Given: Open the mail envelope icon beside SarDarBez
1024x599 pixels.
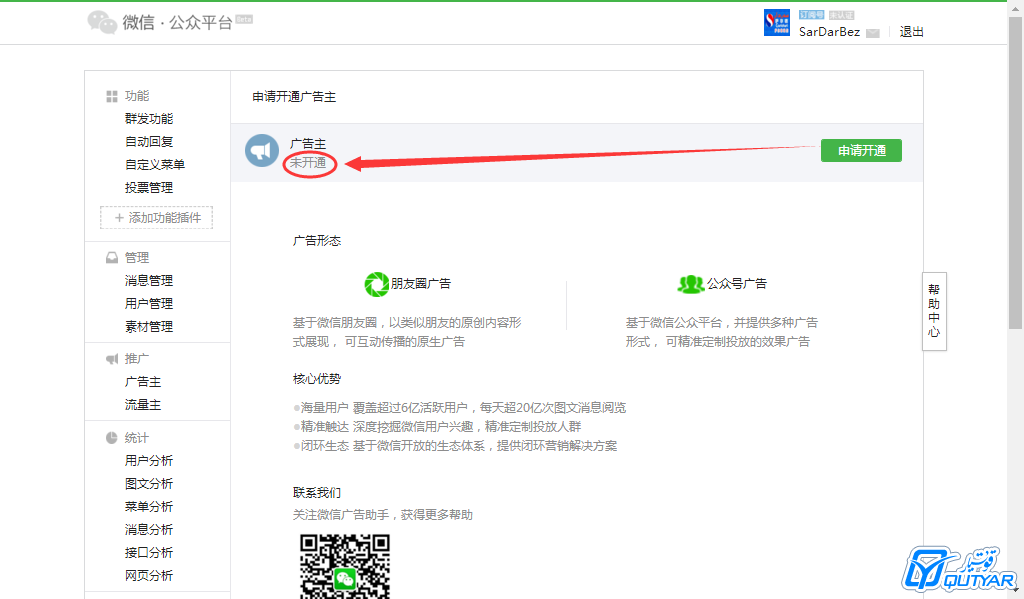Looking at the screenshot, I should point(872,33).
